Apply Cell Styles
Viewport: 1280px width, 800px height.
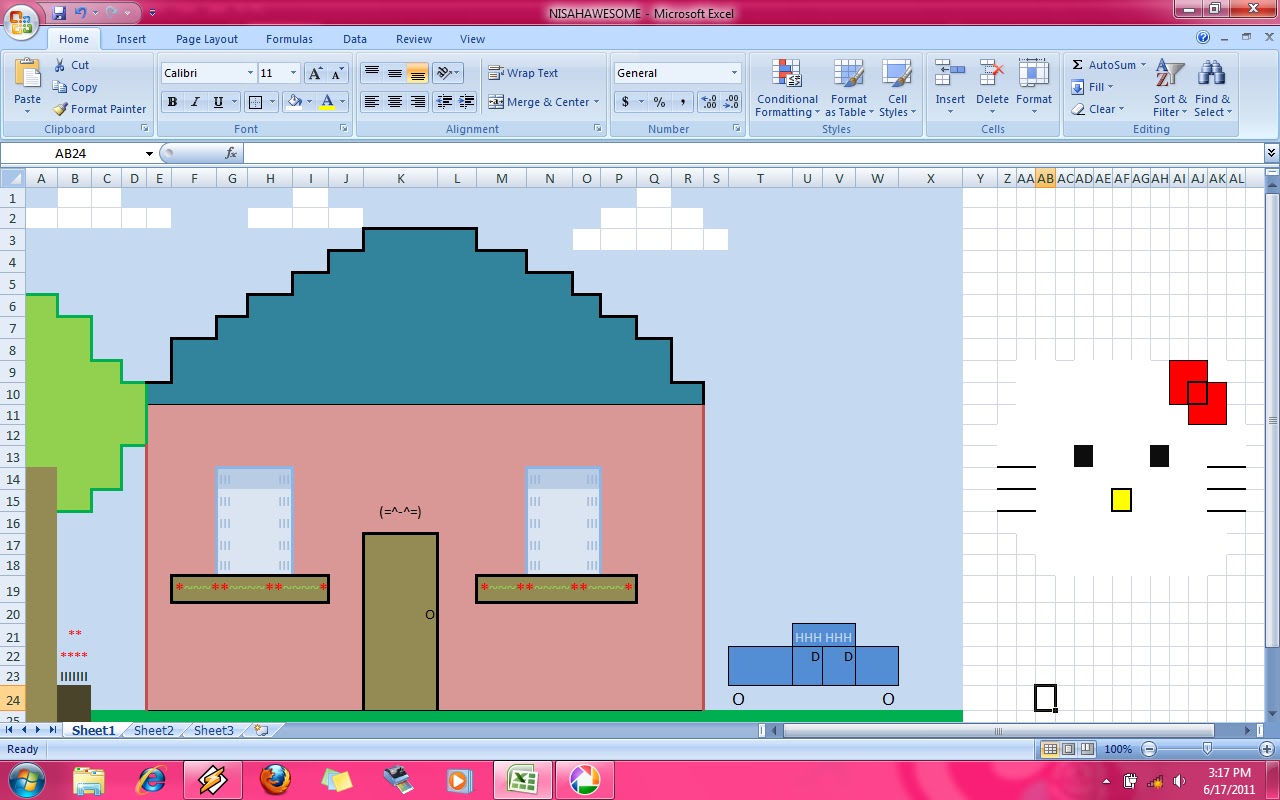[897, 88]
